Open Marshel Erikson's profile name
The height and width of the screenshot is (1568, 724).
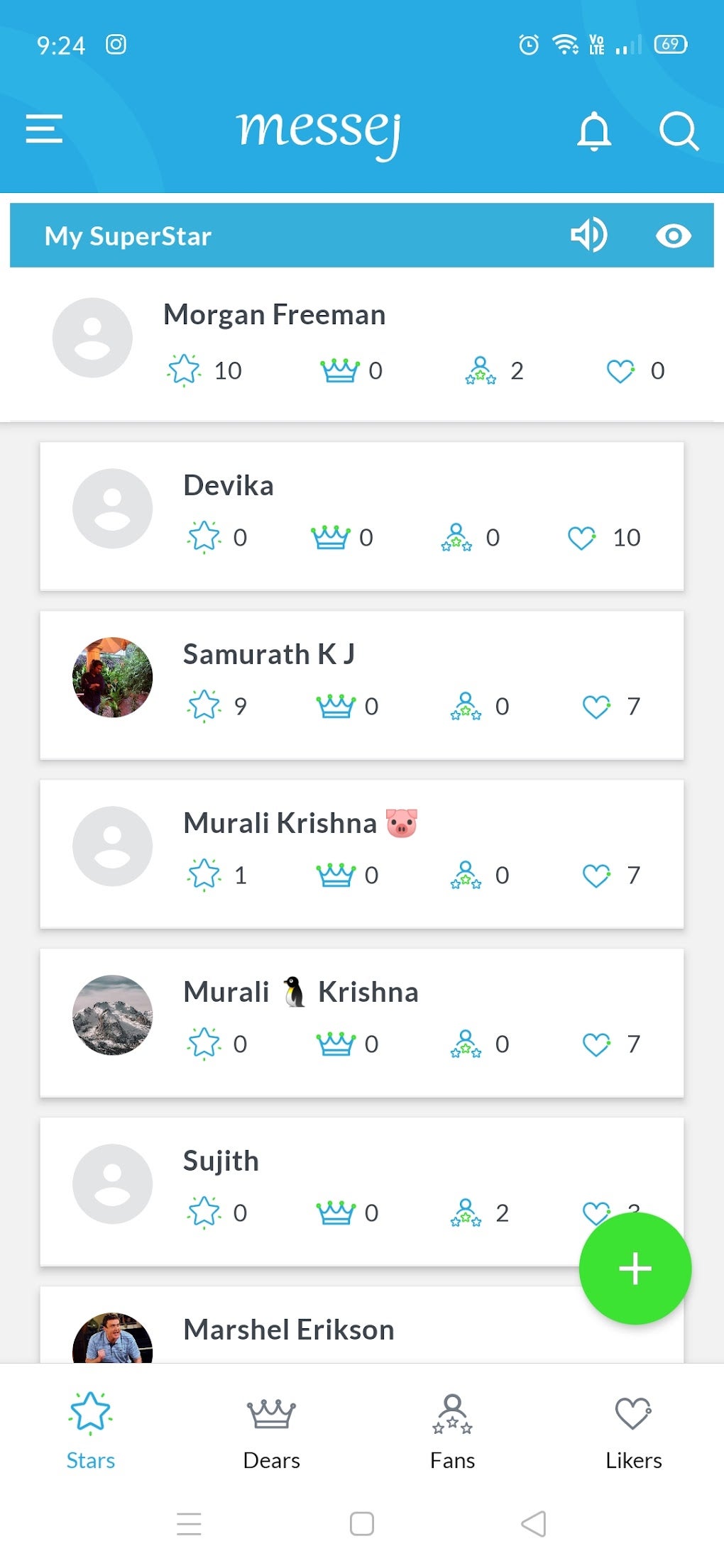click(x=289, y=1330)
